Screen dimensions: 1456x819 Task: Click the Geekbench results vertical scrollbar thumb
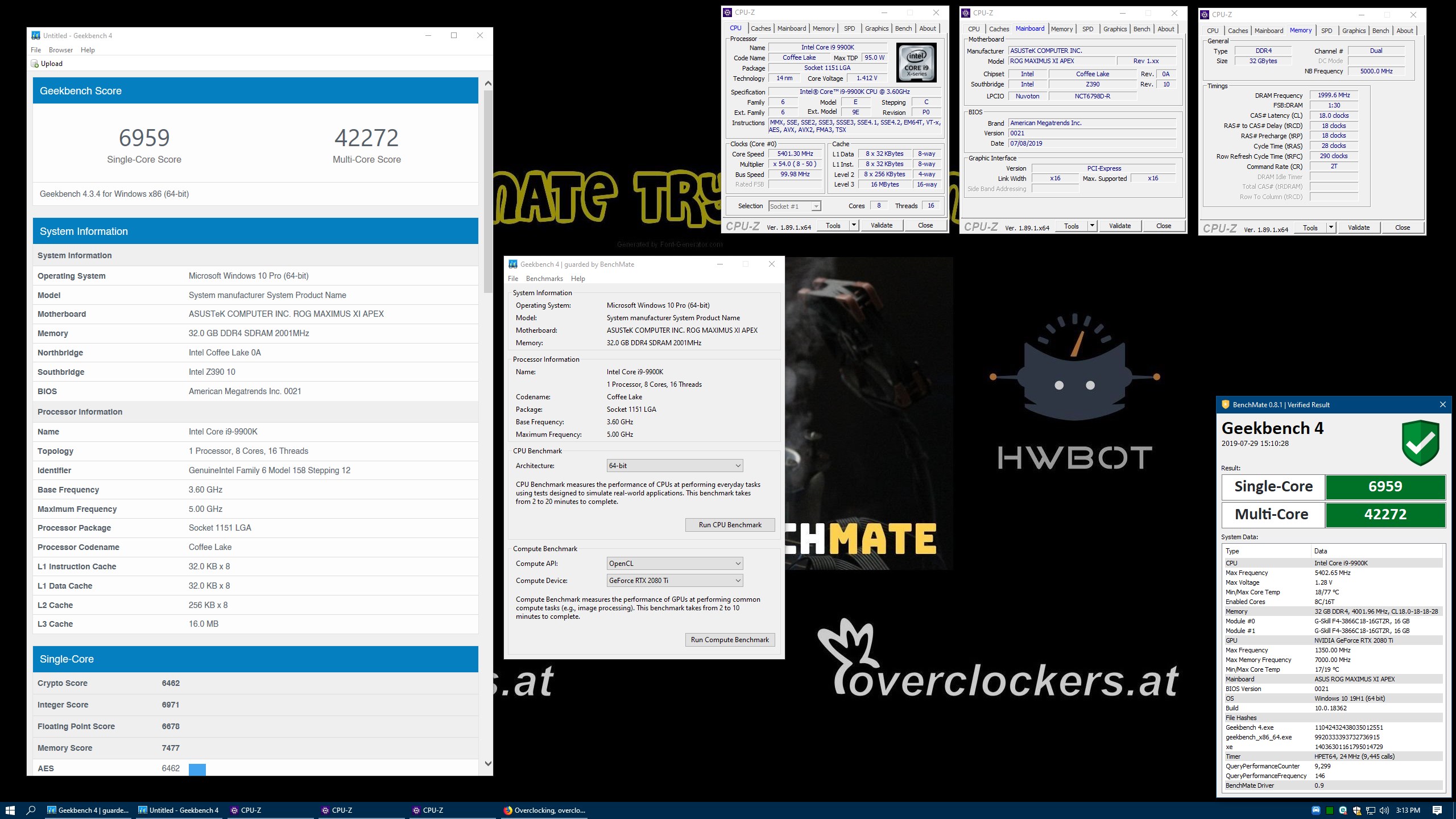pyautogui.click(x=488, y=191)
